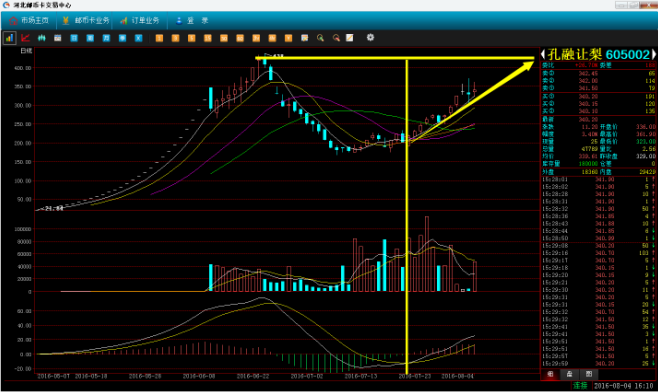Toggle the orange 1-minute period button
Screen dimensions: 658x392
pyautogui.click(x=159, y=38)
